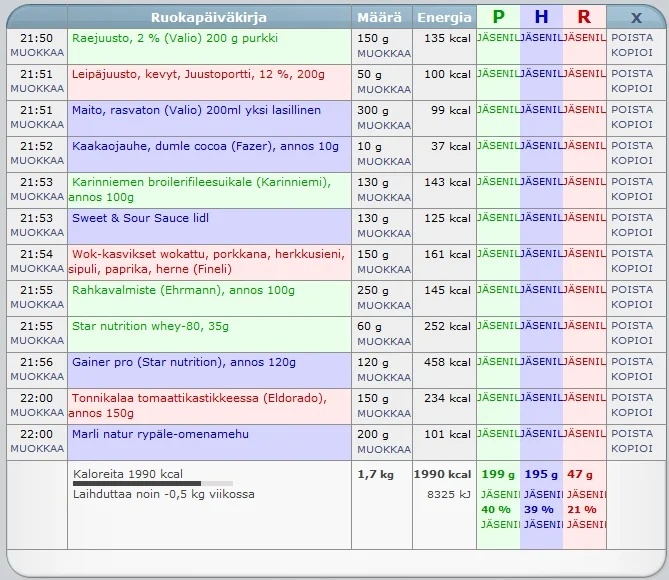
Task: Click the X column header icon
Action: click(636, 17)
